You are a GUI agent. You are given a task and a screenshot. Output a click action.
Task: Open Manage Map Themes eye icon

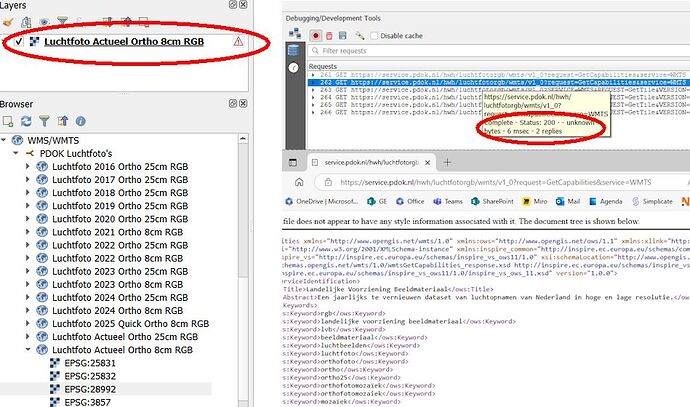tap(44, 21)
